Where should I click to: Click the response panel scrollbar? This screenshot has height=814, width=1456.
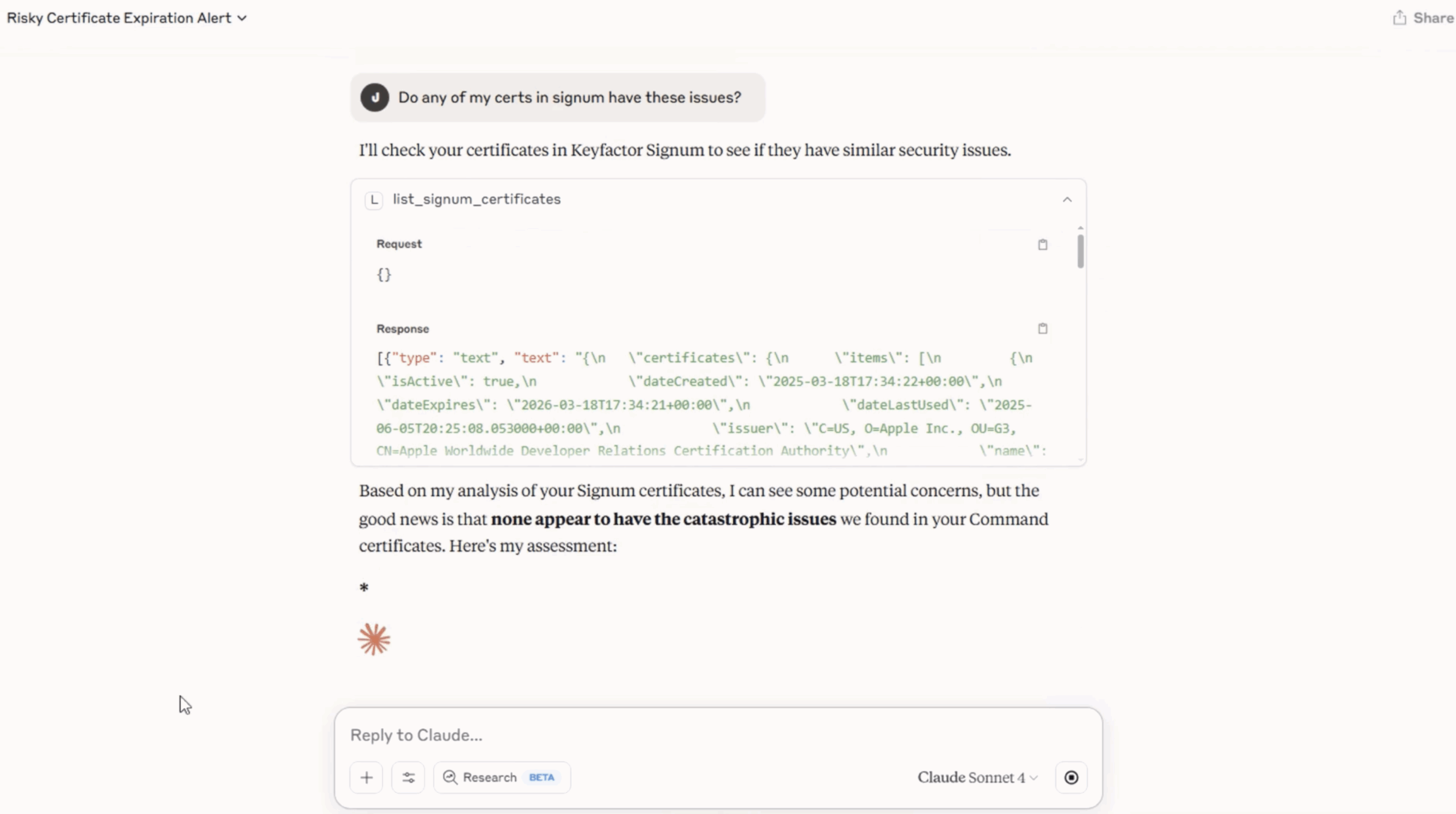click(x=1079, y=252)
